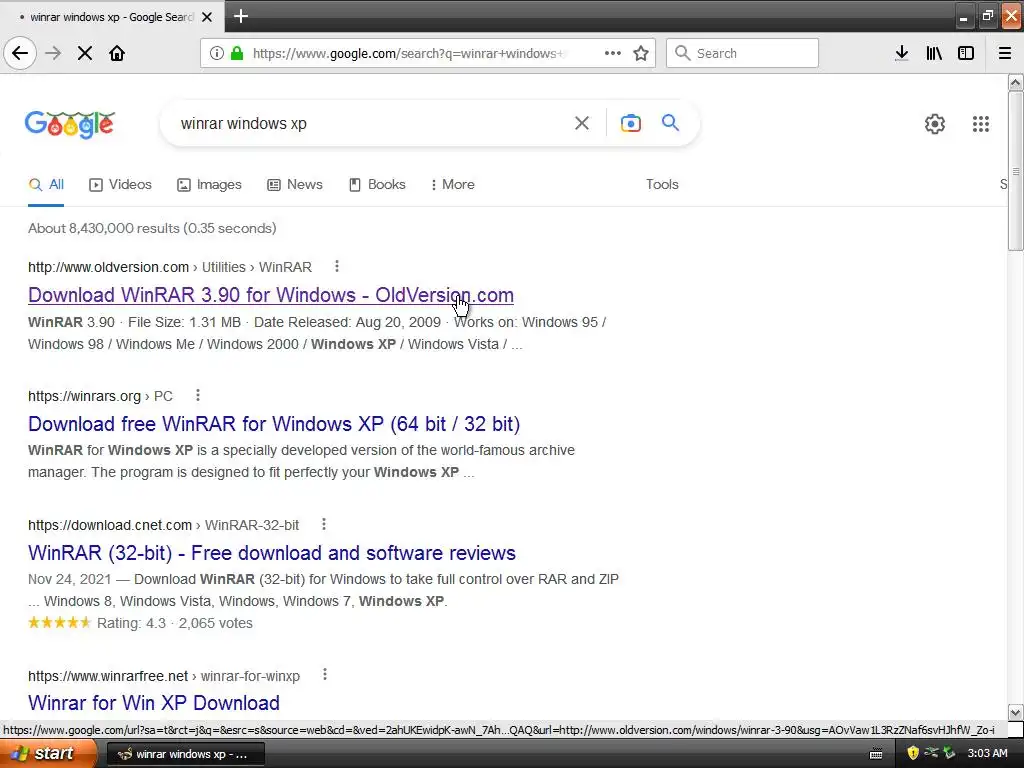This screenshot has height=768, width=1024.
Task: Go back with the browser back arrow
Action: pyautogui.click(x=20, y=53)
